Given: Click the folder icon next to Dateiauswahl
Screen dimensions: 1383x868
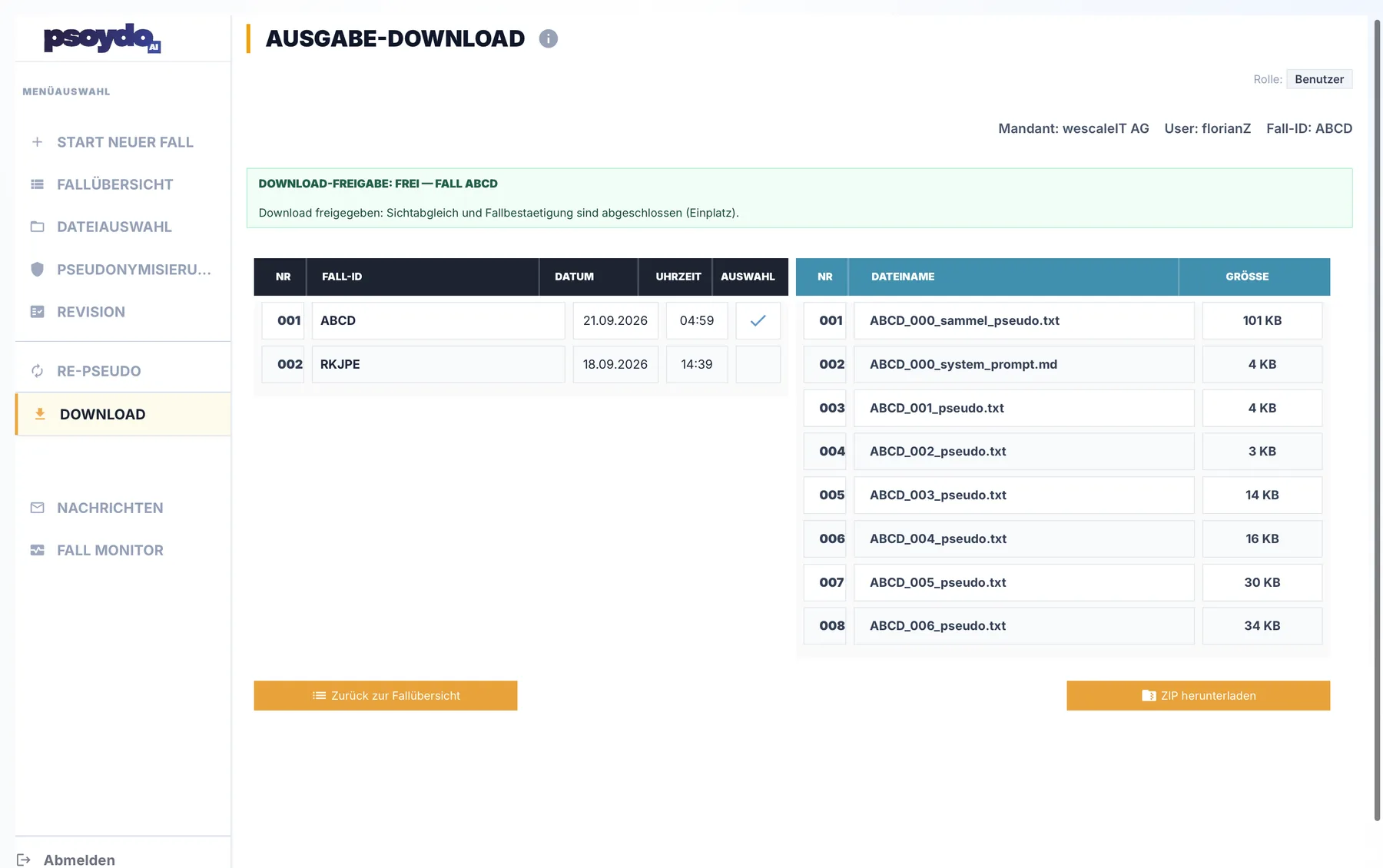Looking at the screenshot, I should tap(37, 227).
